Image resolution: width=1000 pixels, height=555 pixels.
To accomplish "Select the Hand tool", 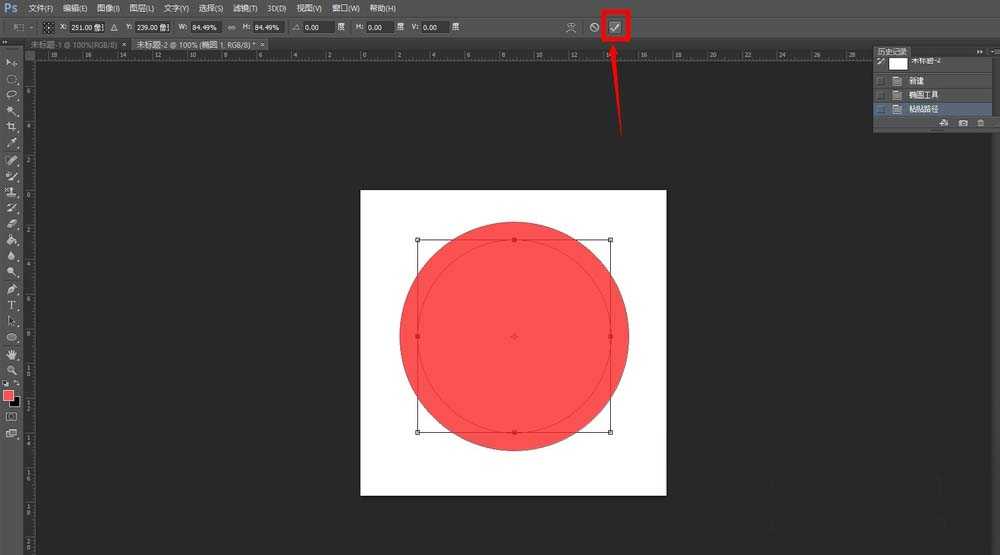I will coord(11,354).
